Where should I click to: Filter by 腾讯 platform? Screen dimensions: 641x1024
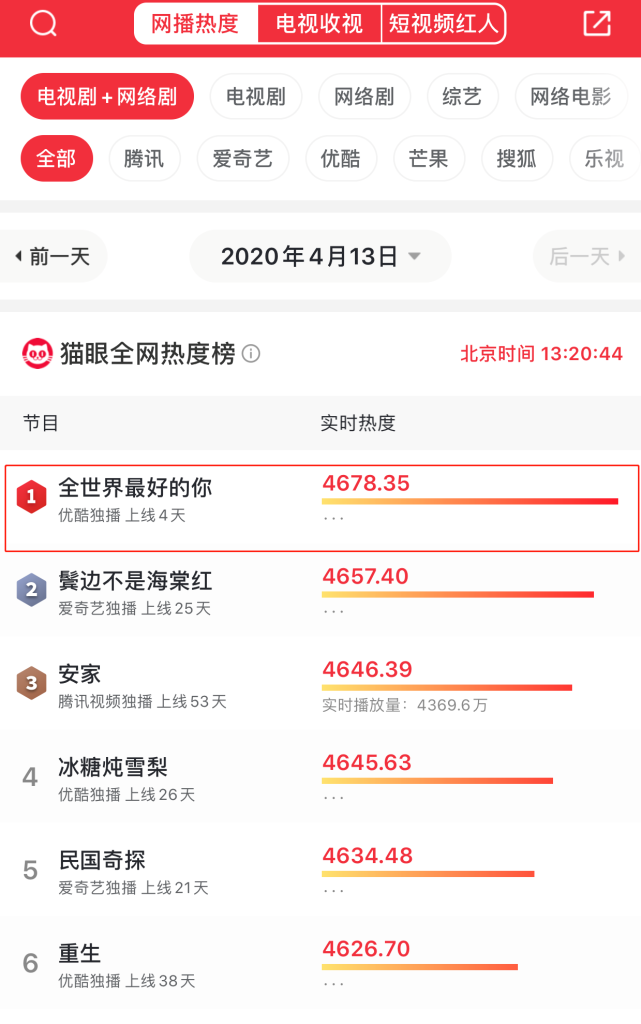coord(144,159)
